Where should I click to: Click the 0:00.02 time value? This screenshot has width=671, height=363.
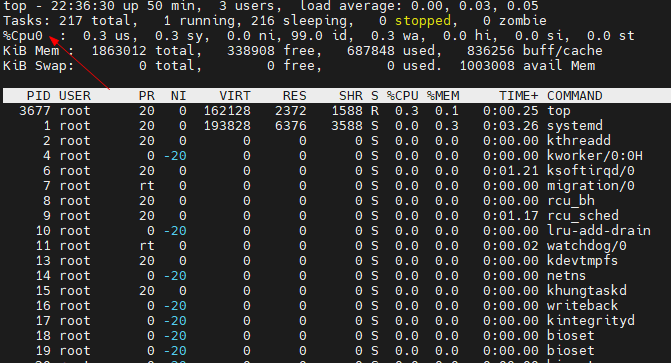511,245
